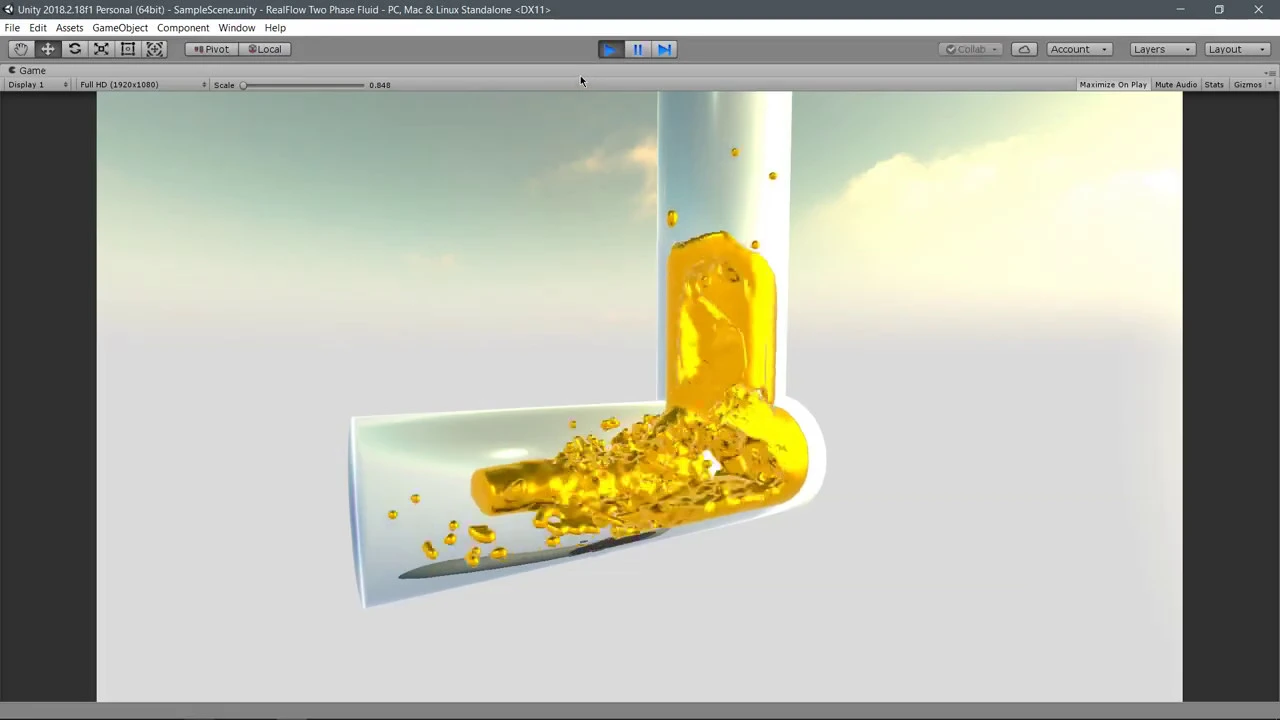The width and height of the screenshot is (1280, 720).
Task: Open the Help menu
Action: click(x=275, y=28)
